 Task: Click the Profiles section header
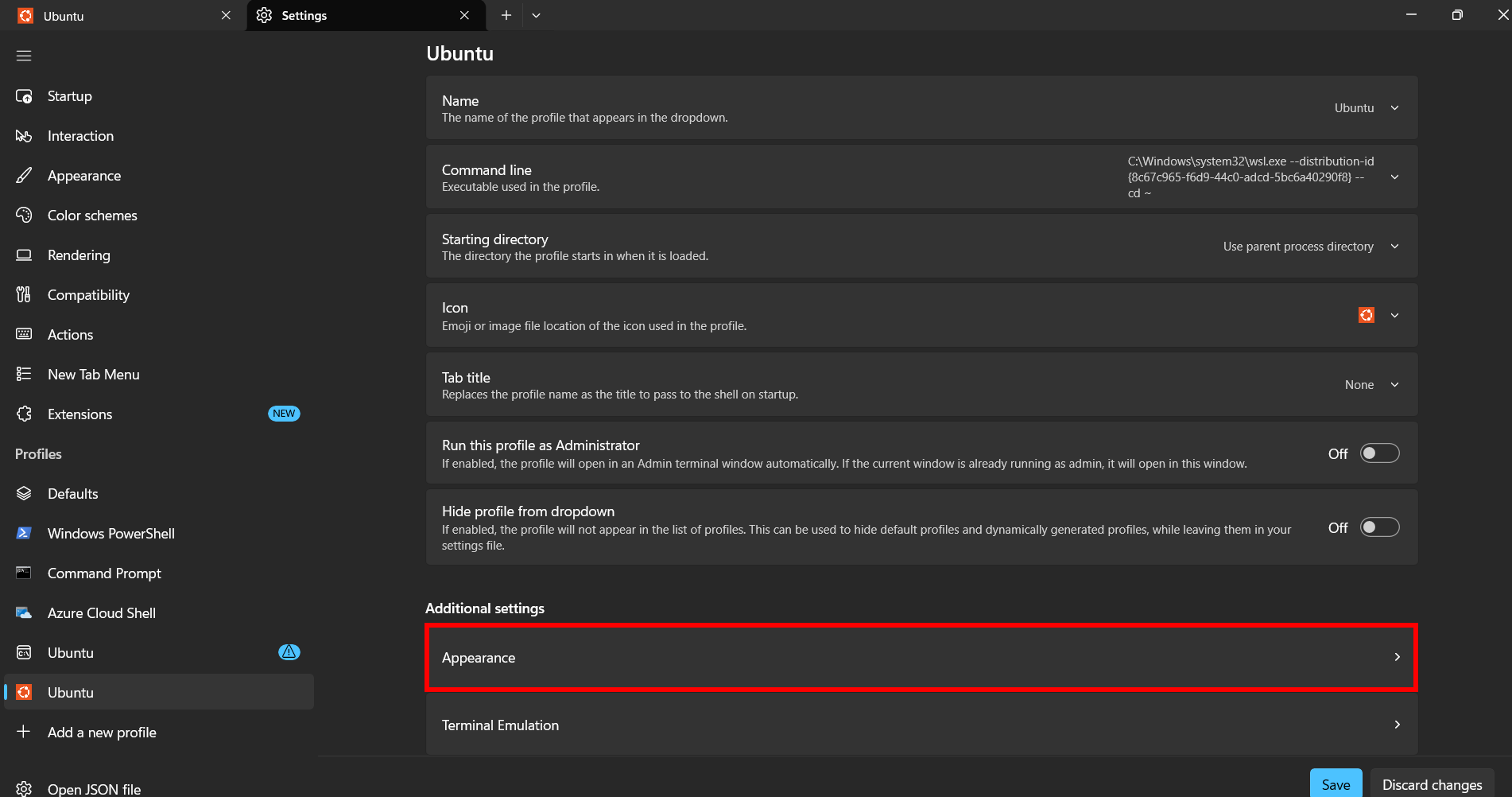pyautogui.click(x=38, y=454)
